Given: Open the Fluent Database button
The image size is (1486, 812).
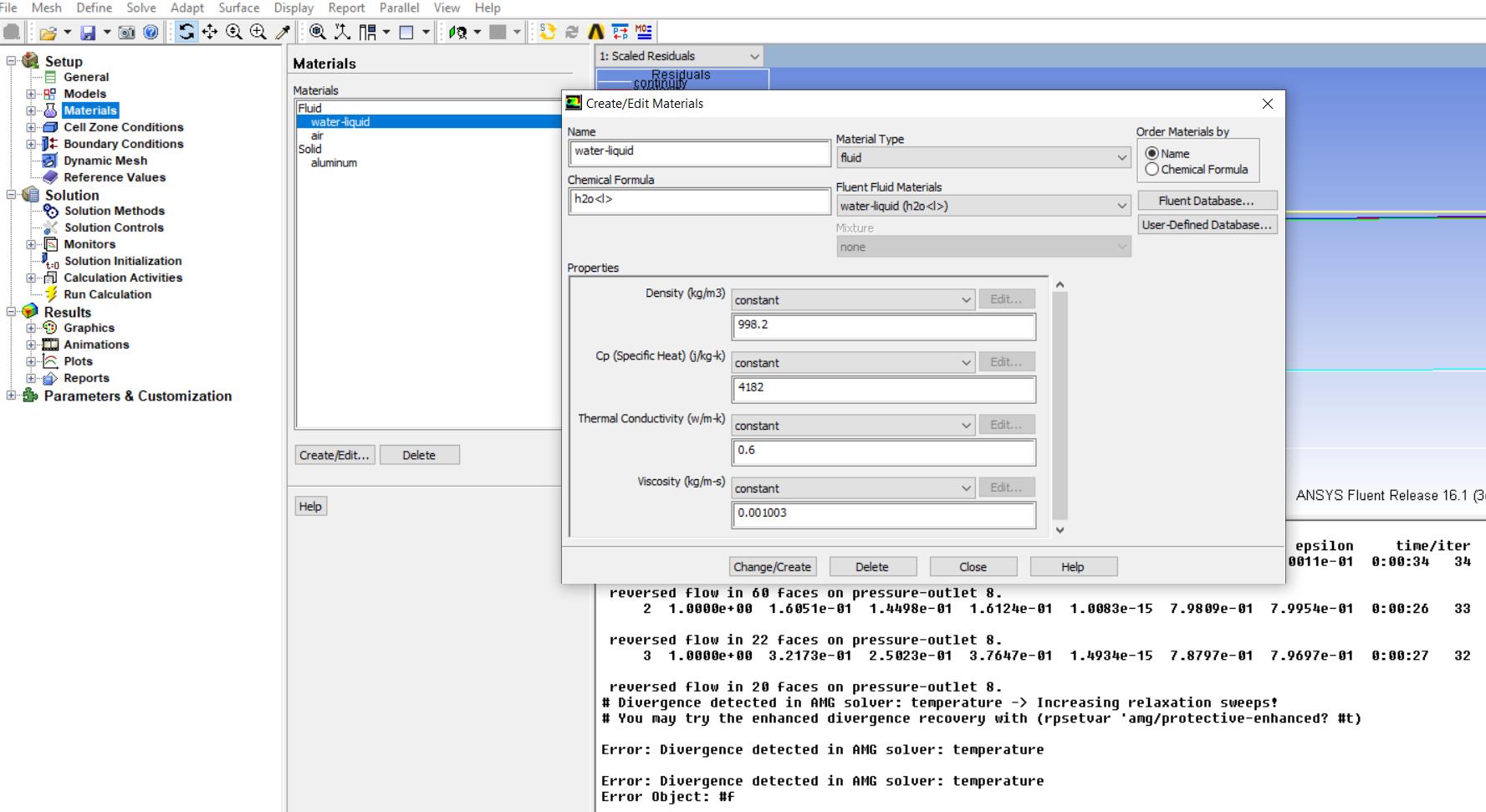Looking at the screenshot, I should [x=1207, y=202].
